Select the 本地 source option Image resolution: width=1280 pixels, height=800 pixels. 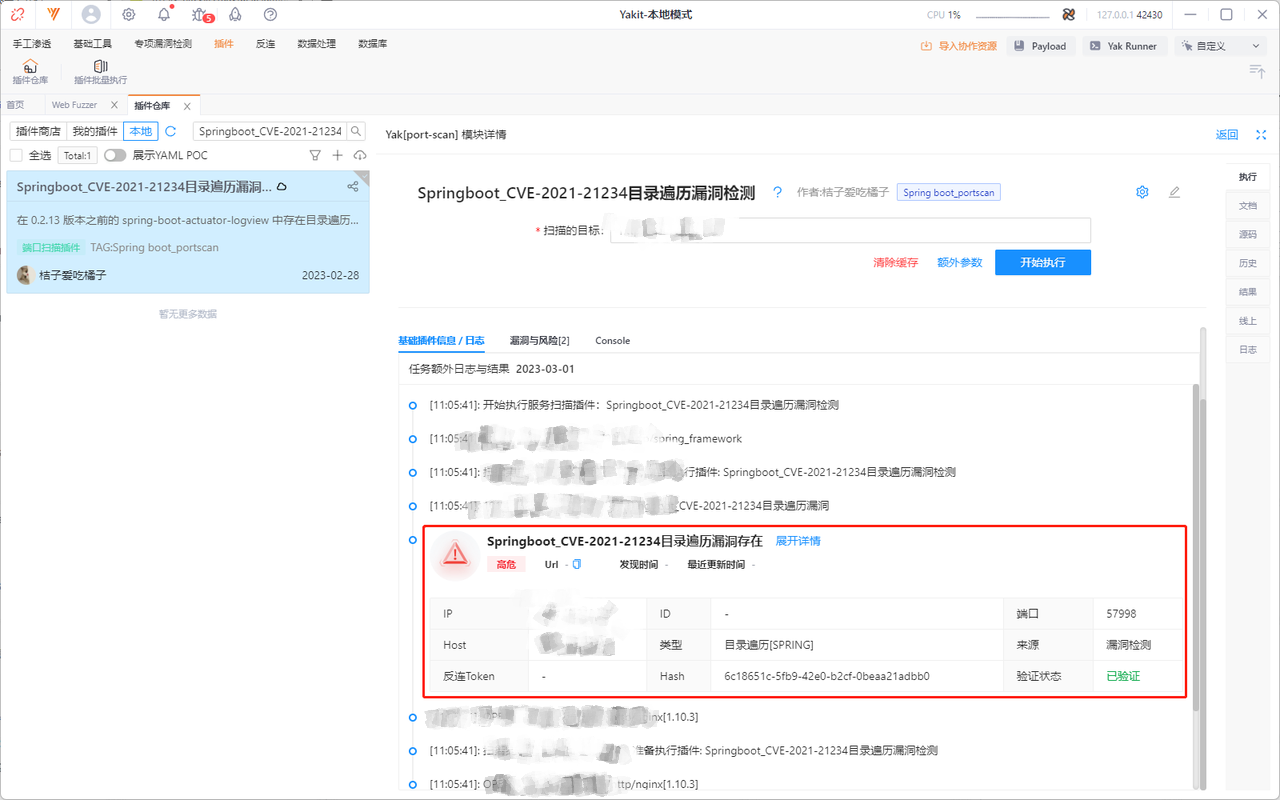coord(141,131)
